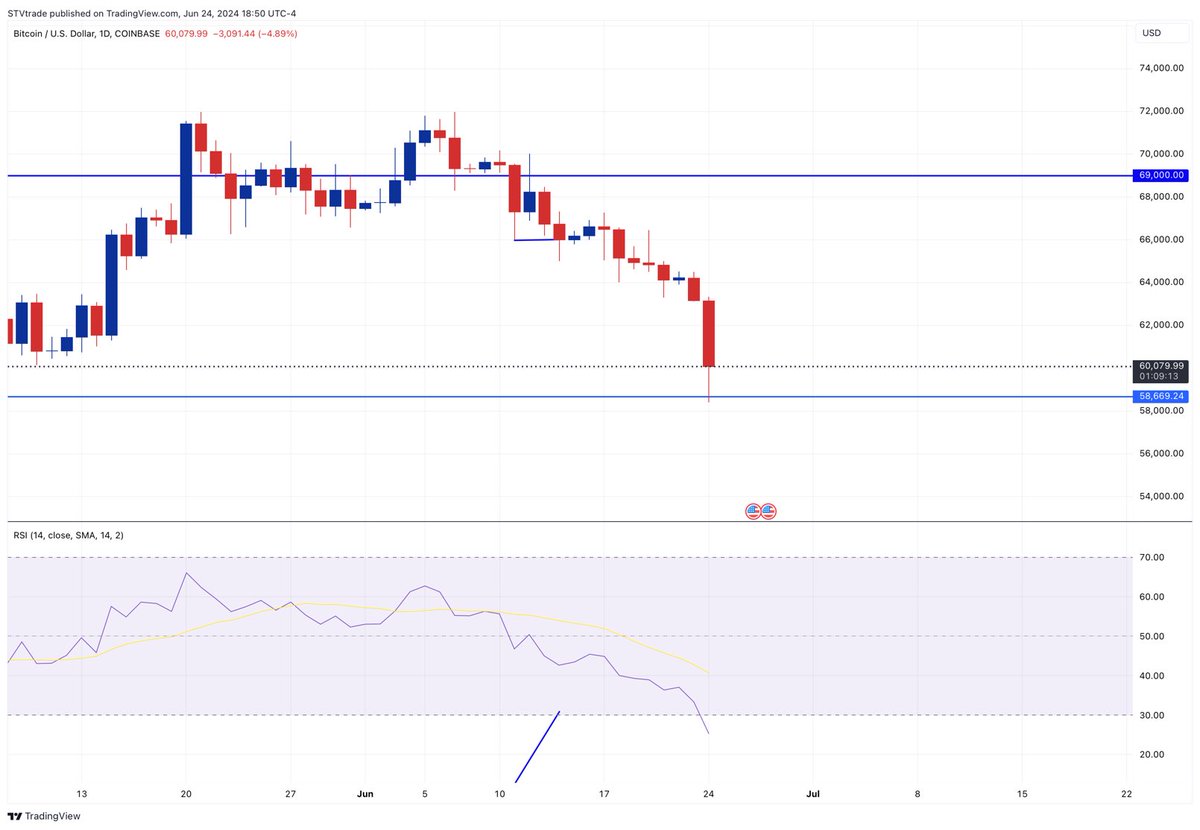
Task: Click the 20.00 RSI axis label
Action: coord(1153,755)
